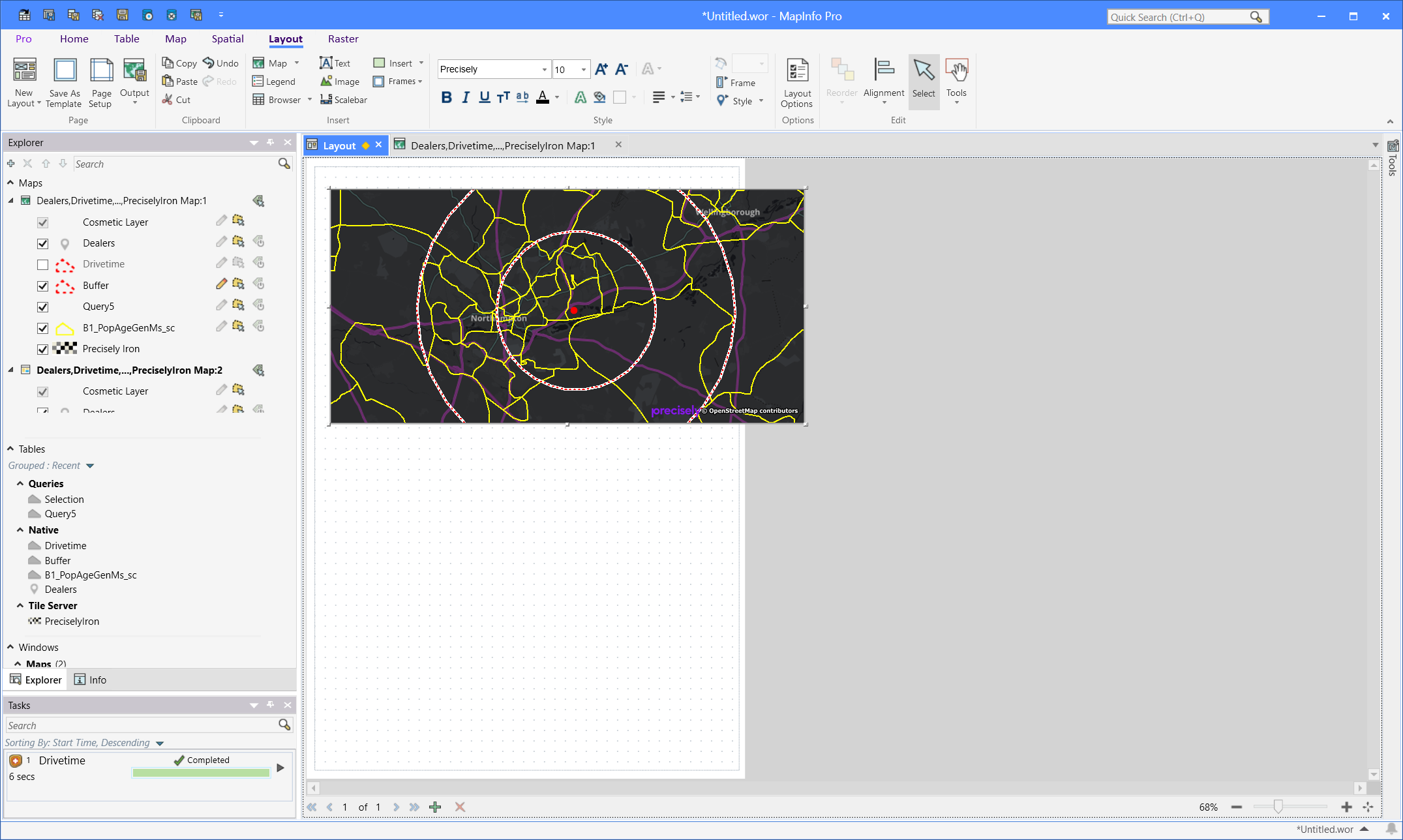Click the Undo button
The height and width of the screenshot is (840, 1403).
pos(220,63)
